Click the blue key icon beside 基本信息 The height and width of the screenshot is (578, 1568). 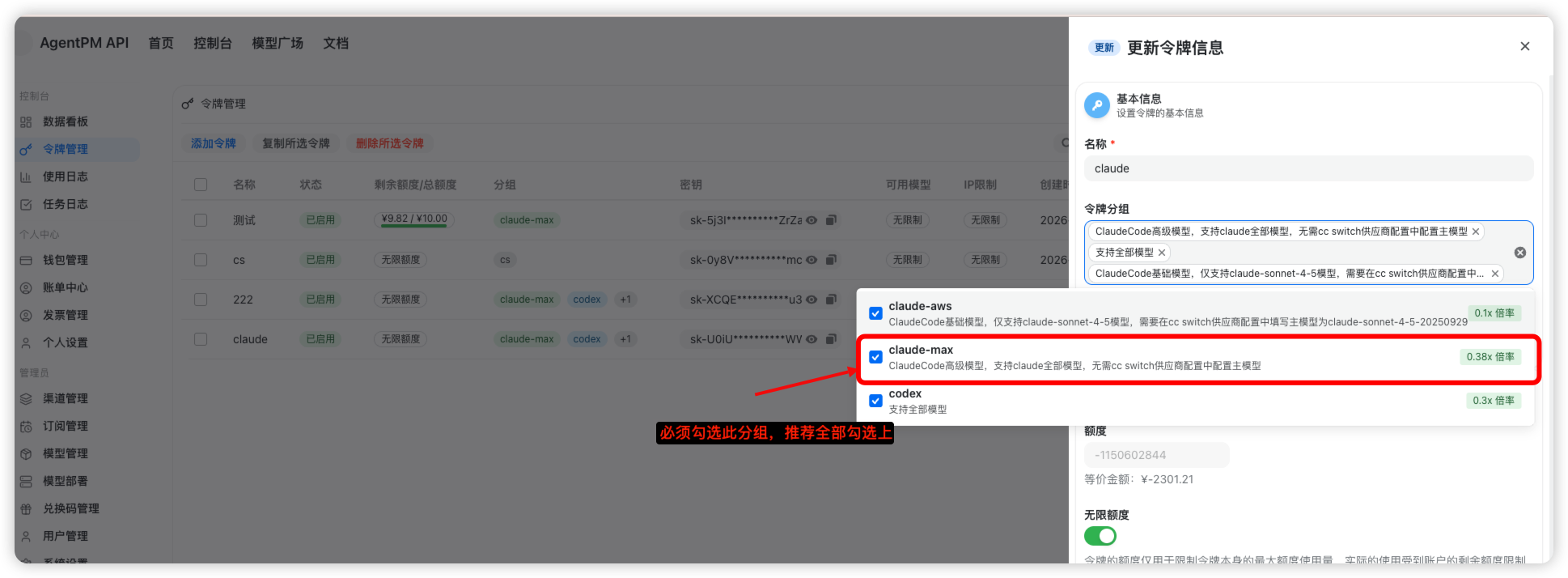1097,105
